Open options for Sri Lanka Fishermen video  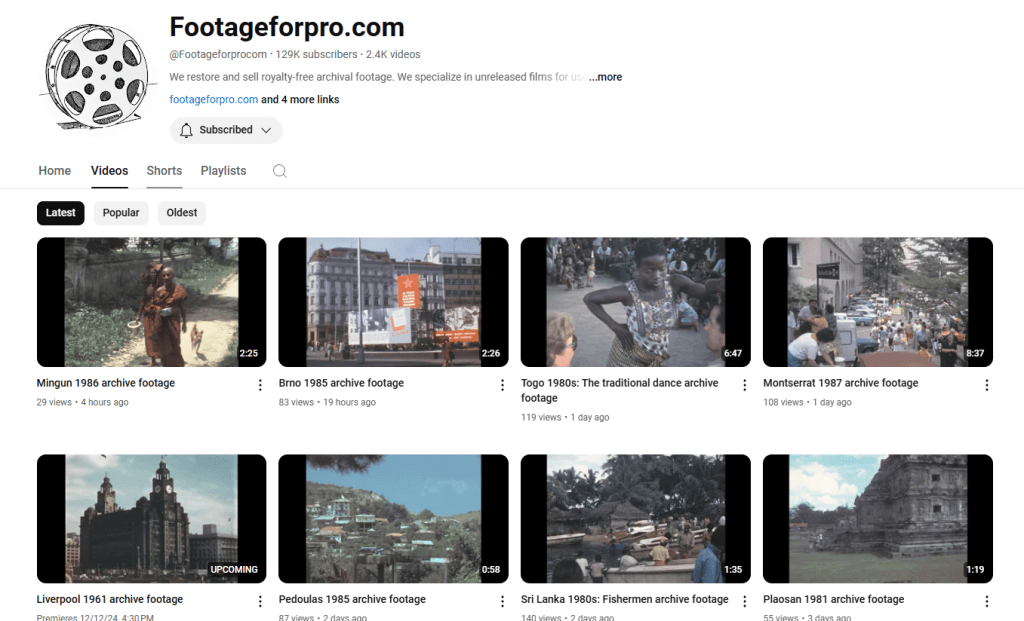[x=744, y=601]
